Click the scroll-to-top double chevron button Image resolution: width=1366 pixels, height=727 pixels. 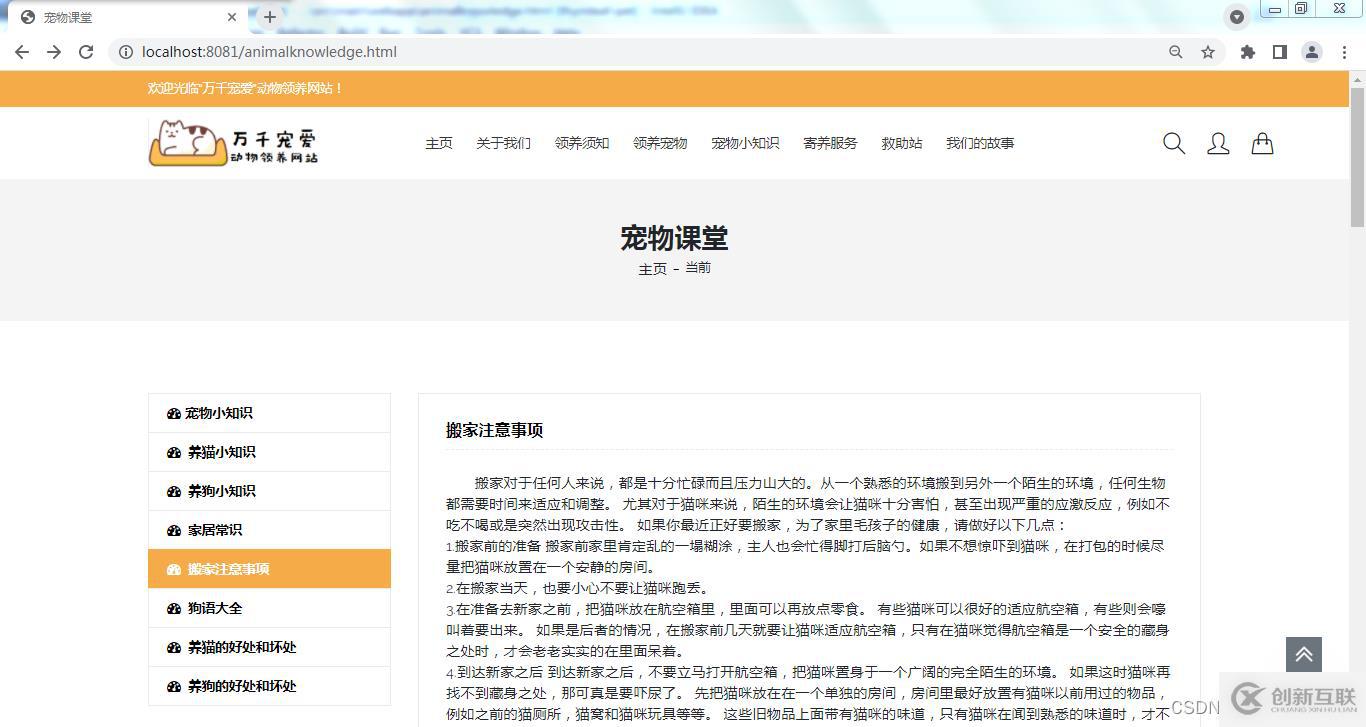tap(1303, 655)
